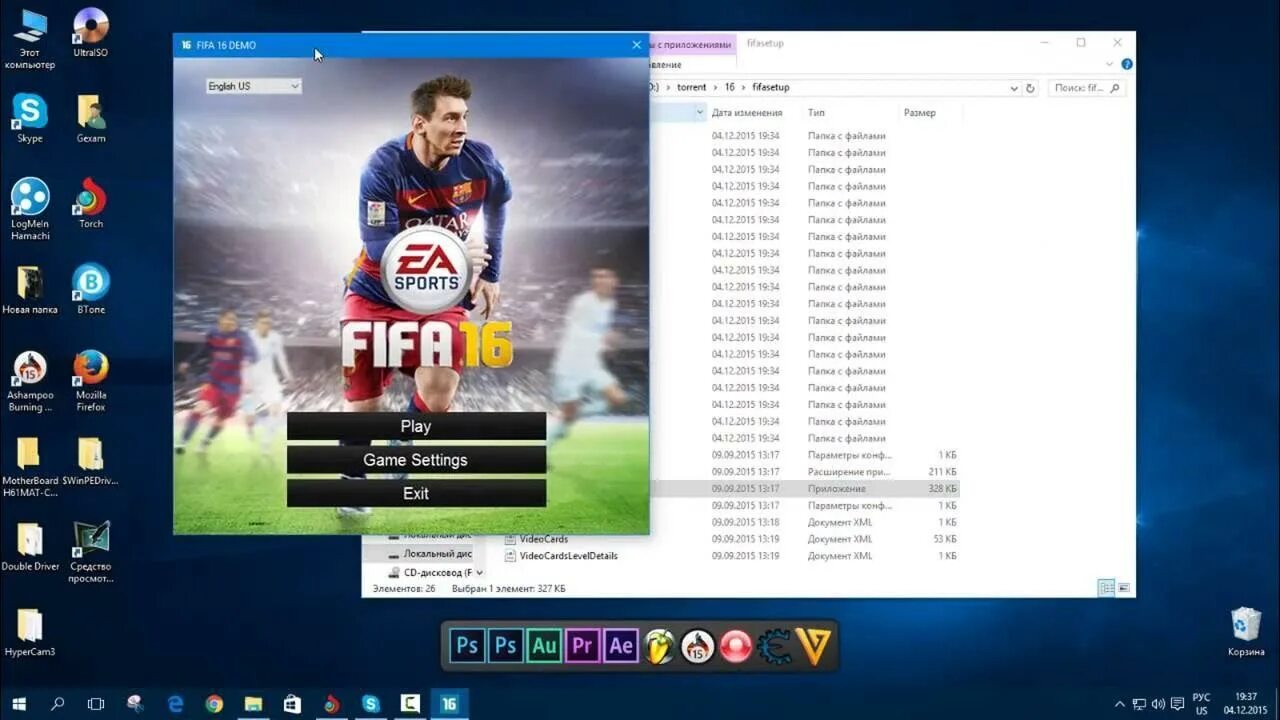This screenshot has height=720, width=1280.
Task: Refresh the Explorer address bar
Action: point(1030,88)
